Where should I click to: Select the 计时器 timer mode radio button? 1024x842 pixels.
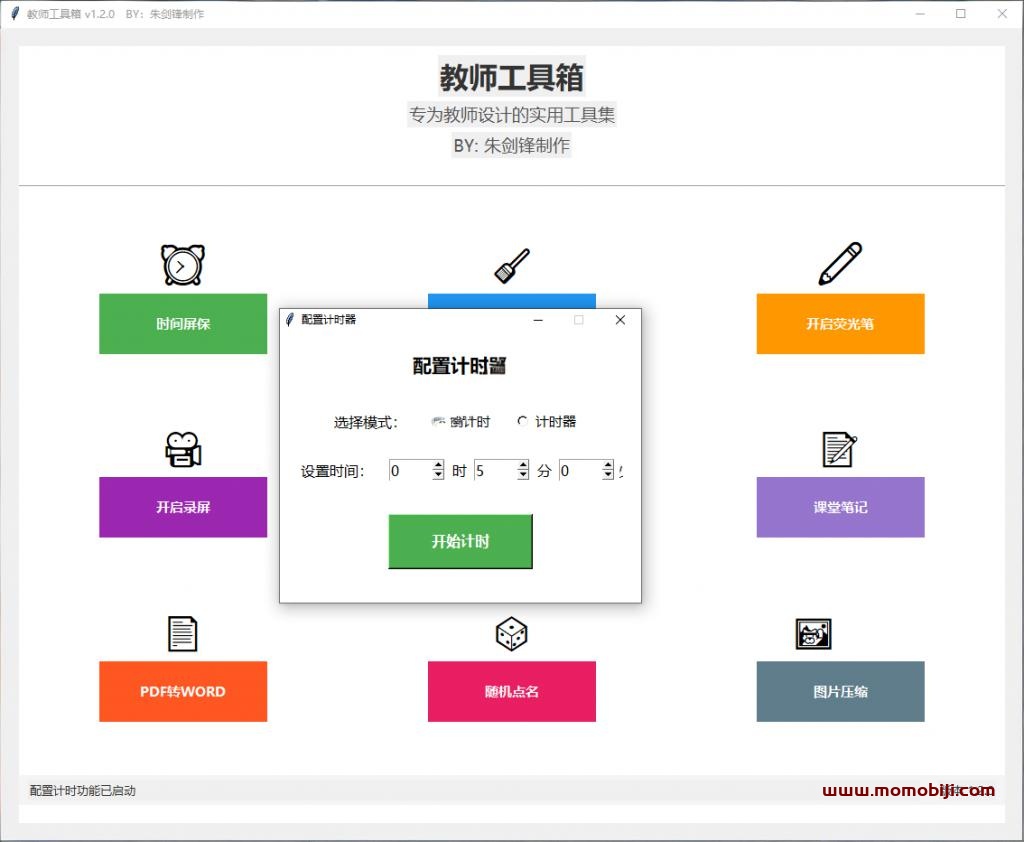tap(523, 422)
